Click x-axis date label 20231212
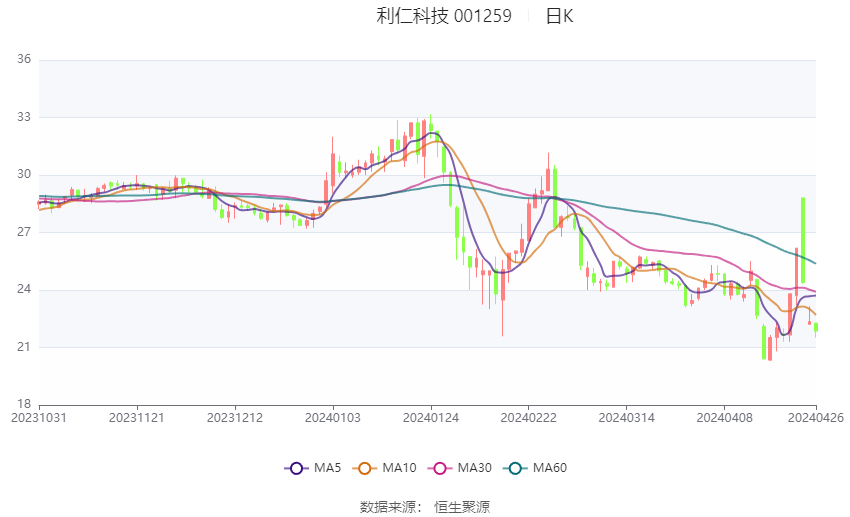Screen dimensions: 850x517 pyautogui.click(x=235, y=418)
